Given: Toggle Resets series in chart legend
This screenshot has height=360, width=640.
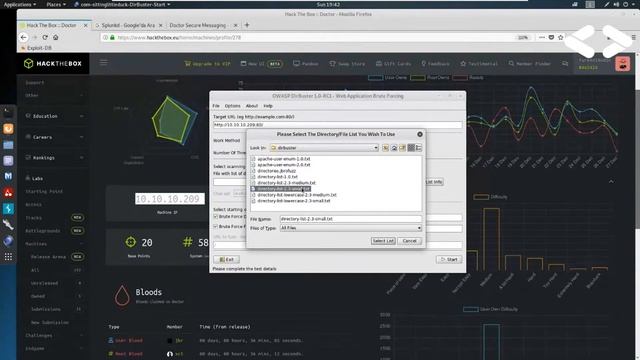Looking at the screenshot, I should (x=468, y=78).
